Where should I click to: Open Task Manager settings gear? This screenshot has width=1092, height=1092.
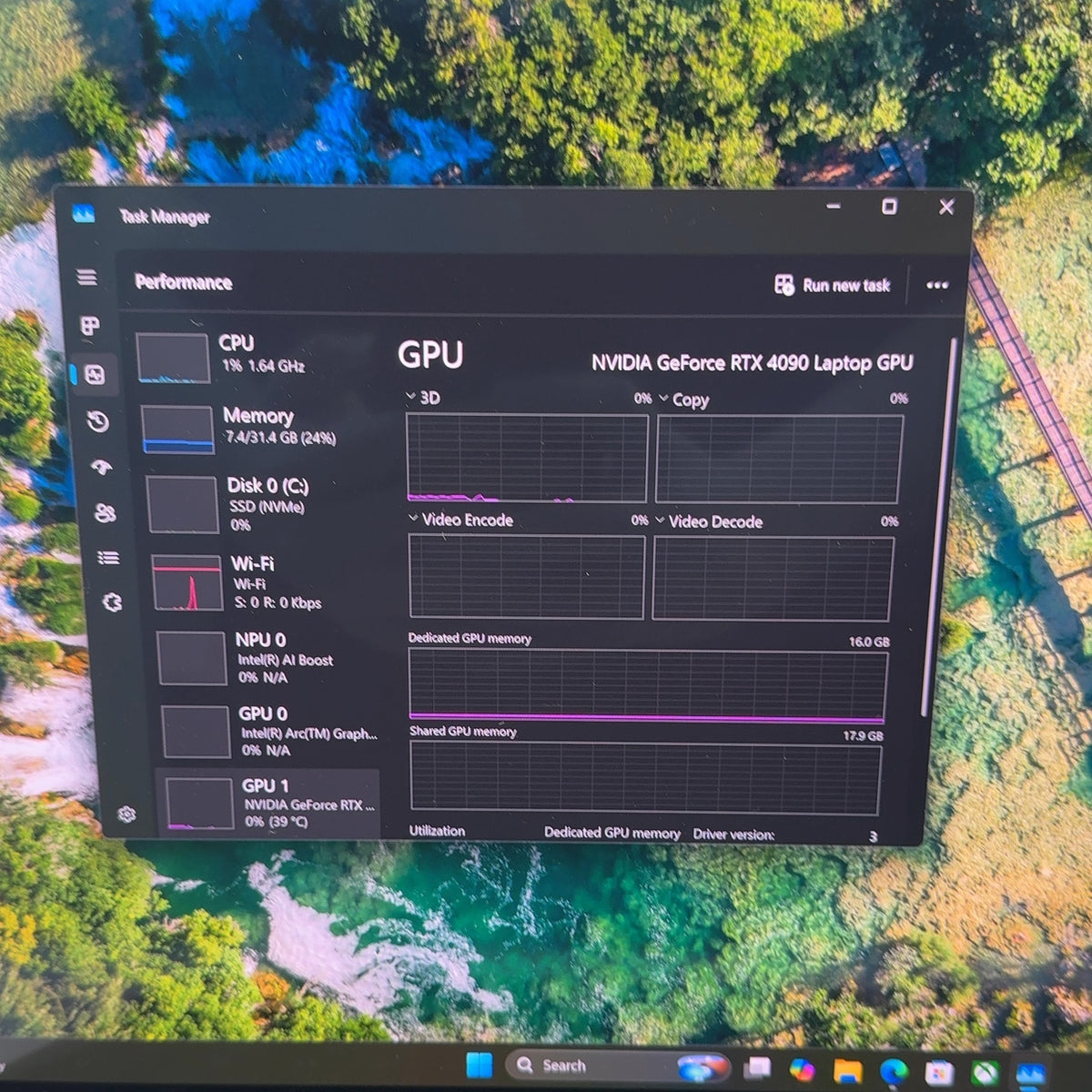click(x=126, y=814)
